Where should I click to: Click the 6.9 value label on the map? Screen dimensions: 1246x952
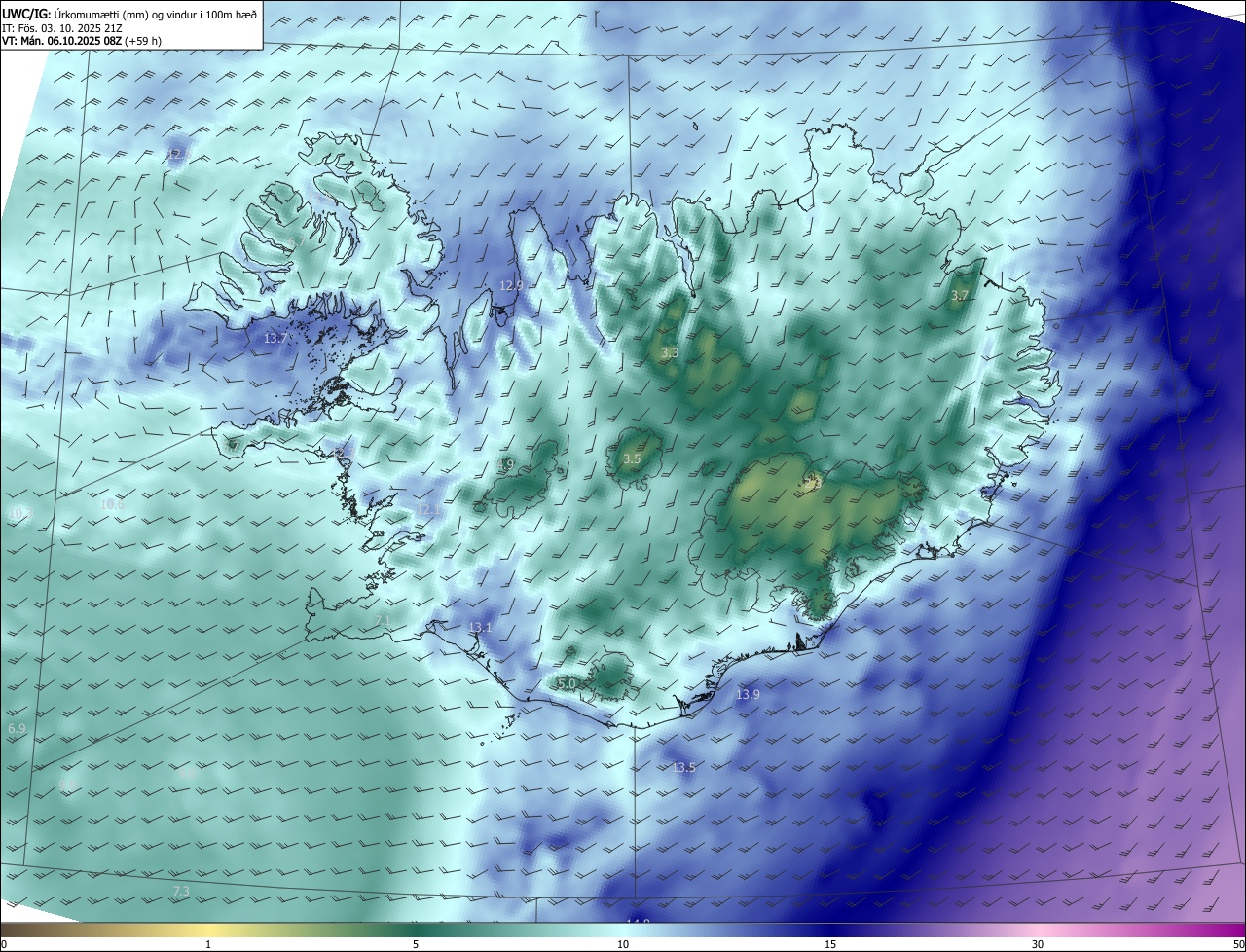pos(17,728)
